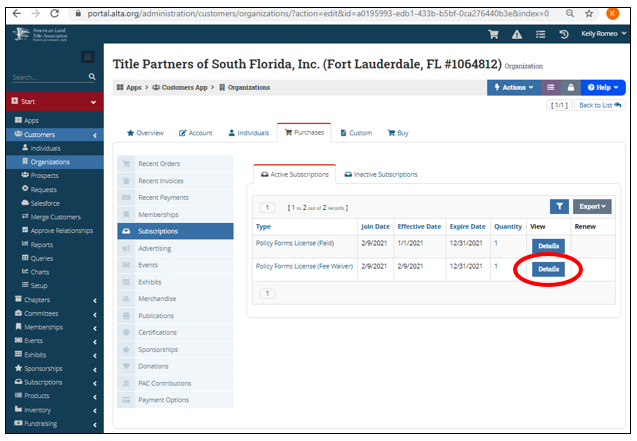Click the Customers App breadcrumb
Screen dimensions: 637x441
180,87
